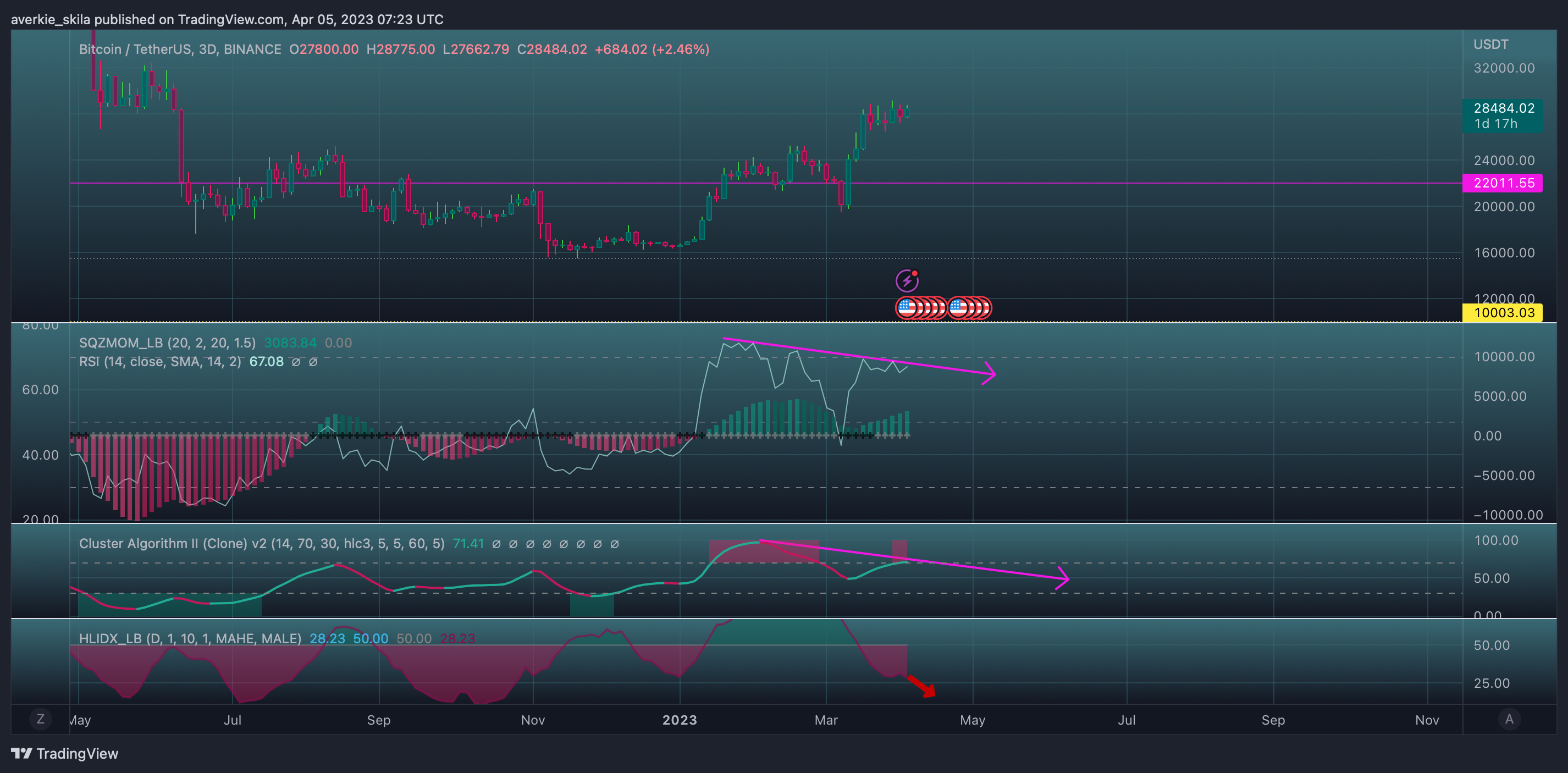This screenshot has width=1568, height=773.
Task: Click the open price O27800.00
Action: 324,49
